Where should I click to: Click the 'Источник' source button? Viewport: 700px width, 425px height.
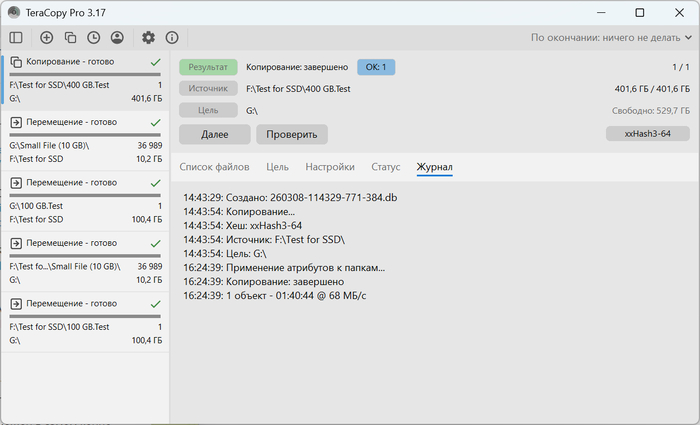pyautogui.click(x=208, y=88)
